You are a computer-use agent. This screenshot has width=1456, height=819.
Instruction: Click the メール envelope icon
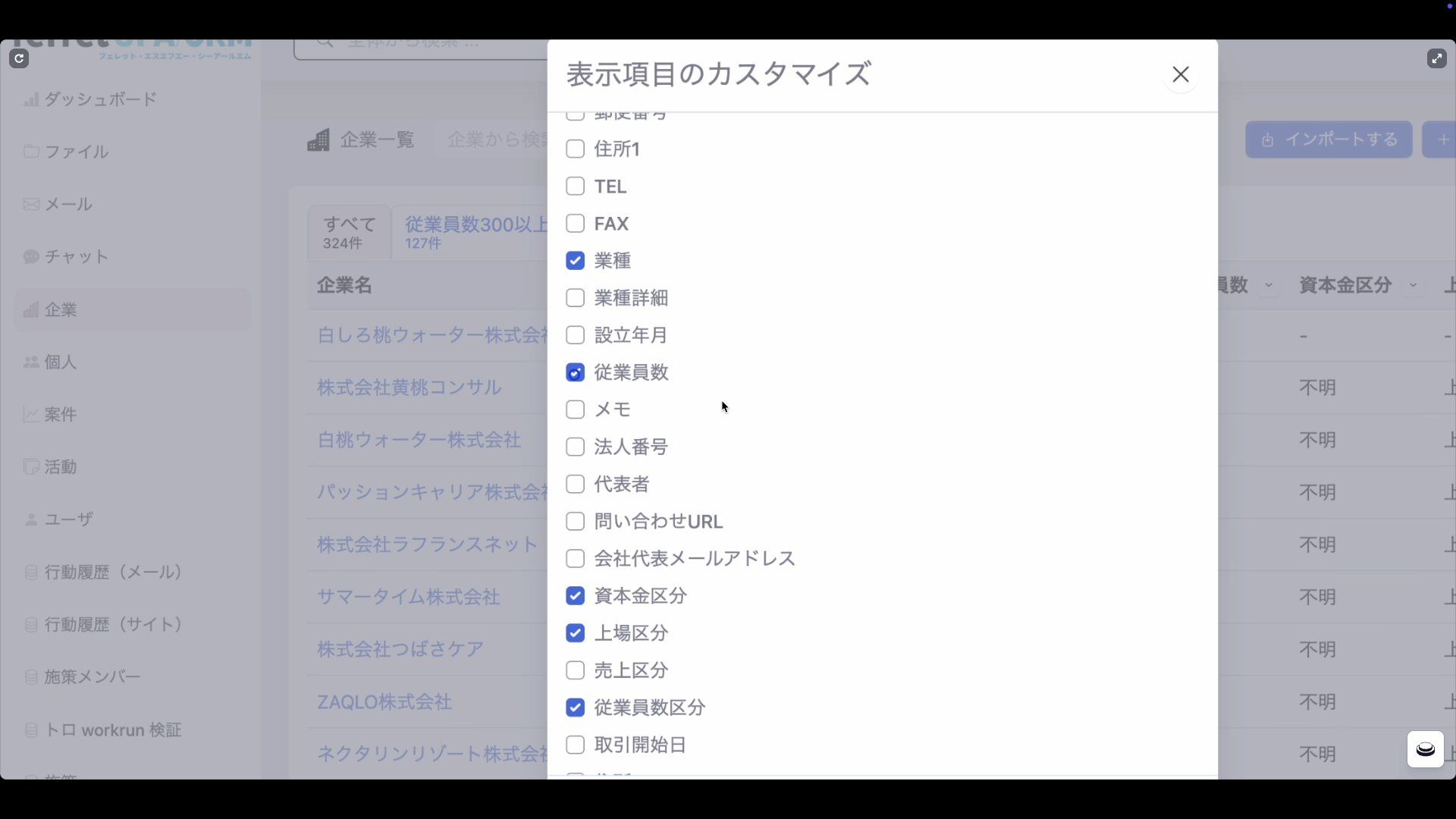[x=31, y=204]
